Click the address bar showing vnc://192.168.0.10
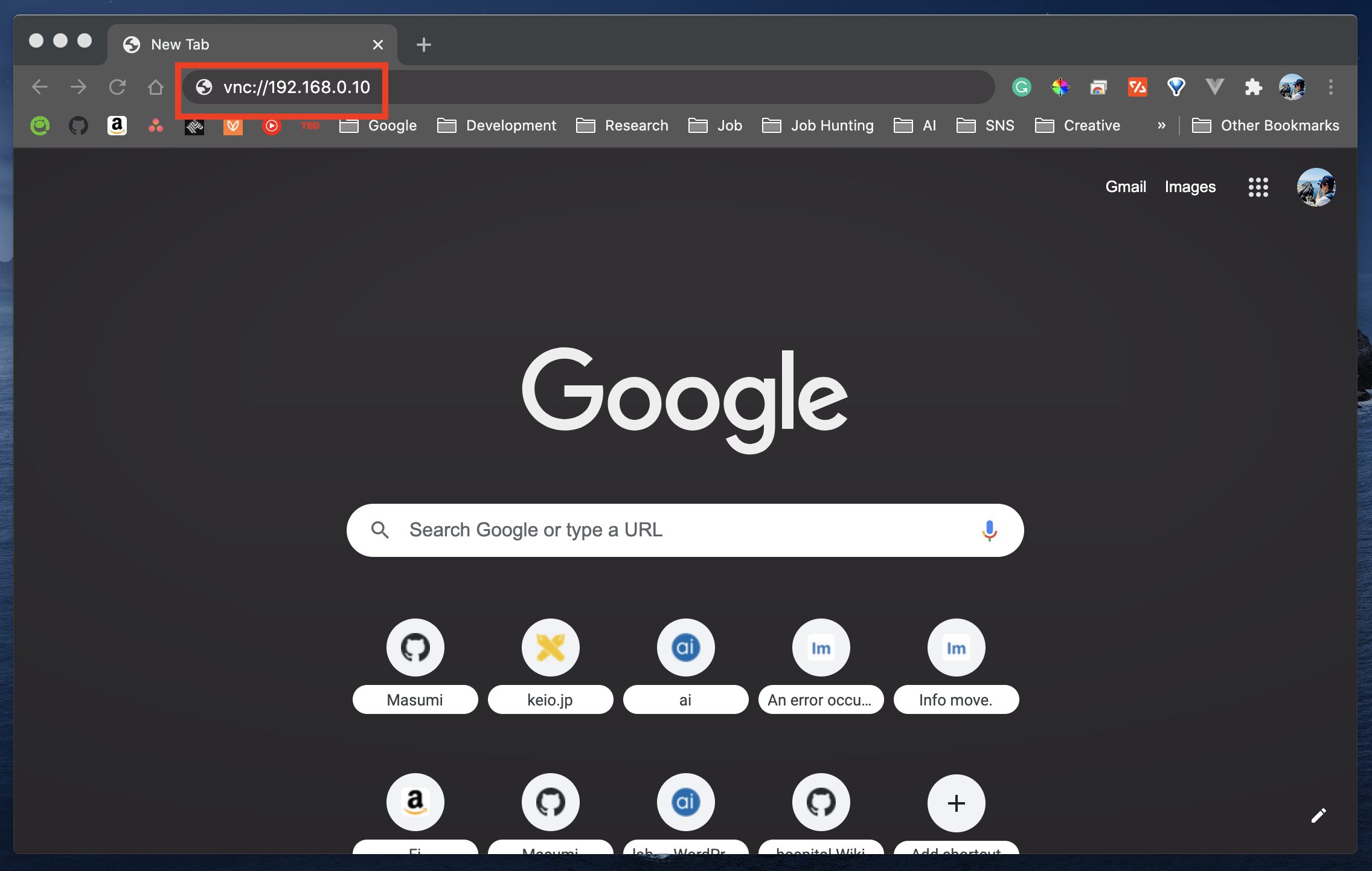This screenshot has width=1372, height=871. pos(589,87)
